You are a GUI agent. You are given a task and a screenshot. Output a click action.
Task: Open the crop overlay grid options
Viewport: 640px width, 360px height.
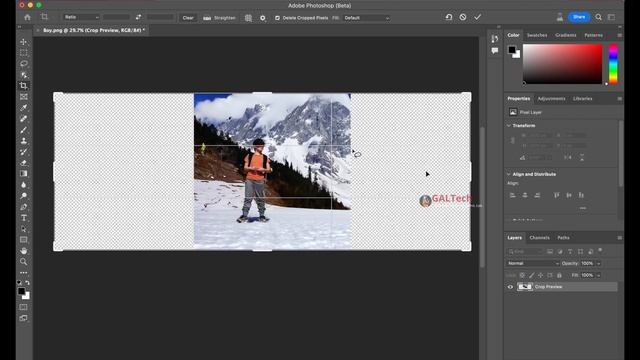(x=248, y=18)
